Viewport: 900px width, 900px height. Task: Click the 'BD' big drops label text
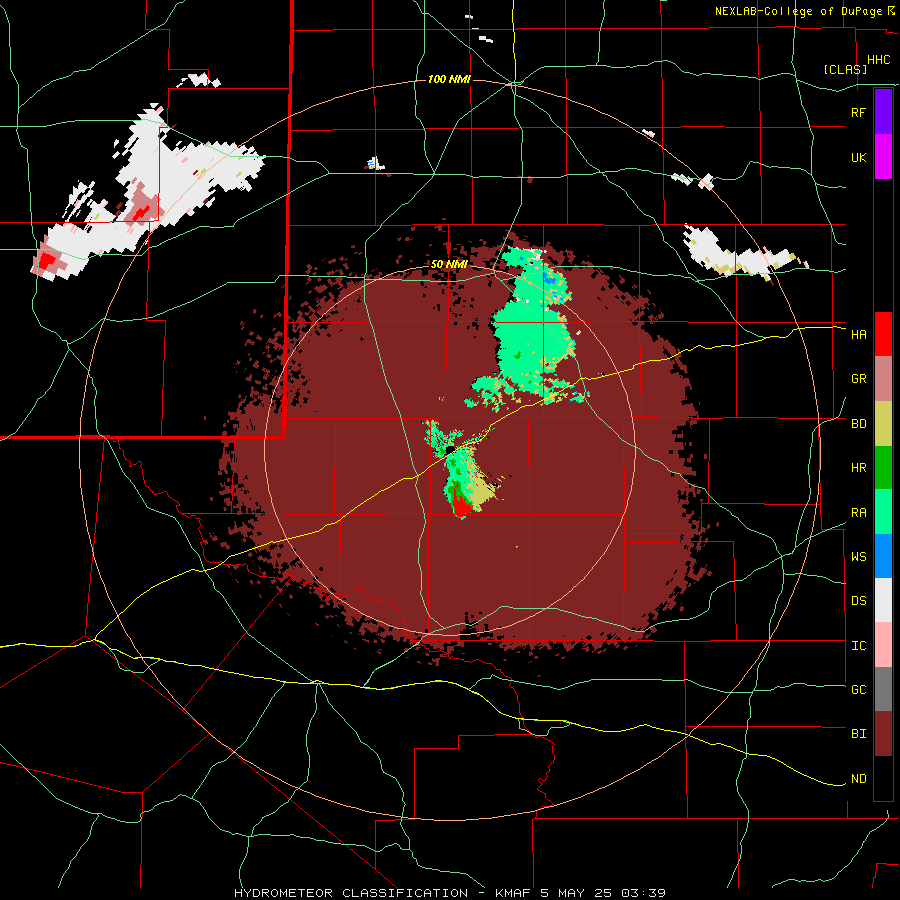tap(858, 424)
